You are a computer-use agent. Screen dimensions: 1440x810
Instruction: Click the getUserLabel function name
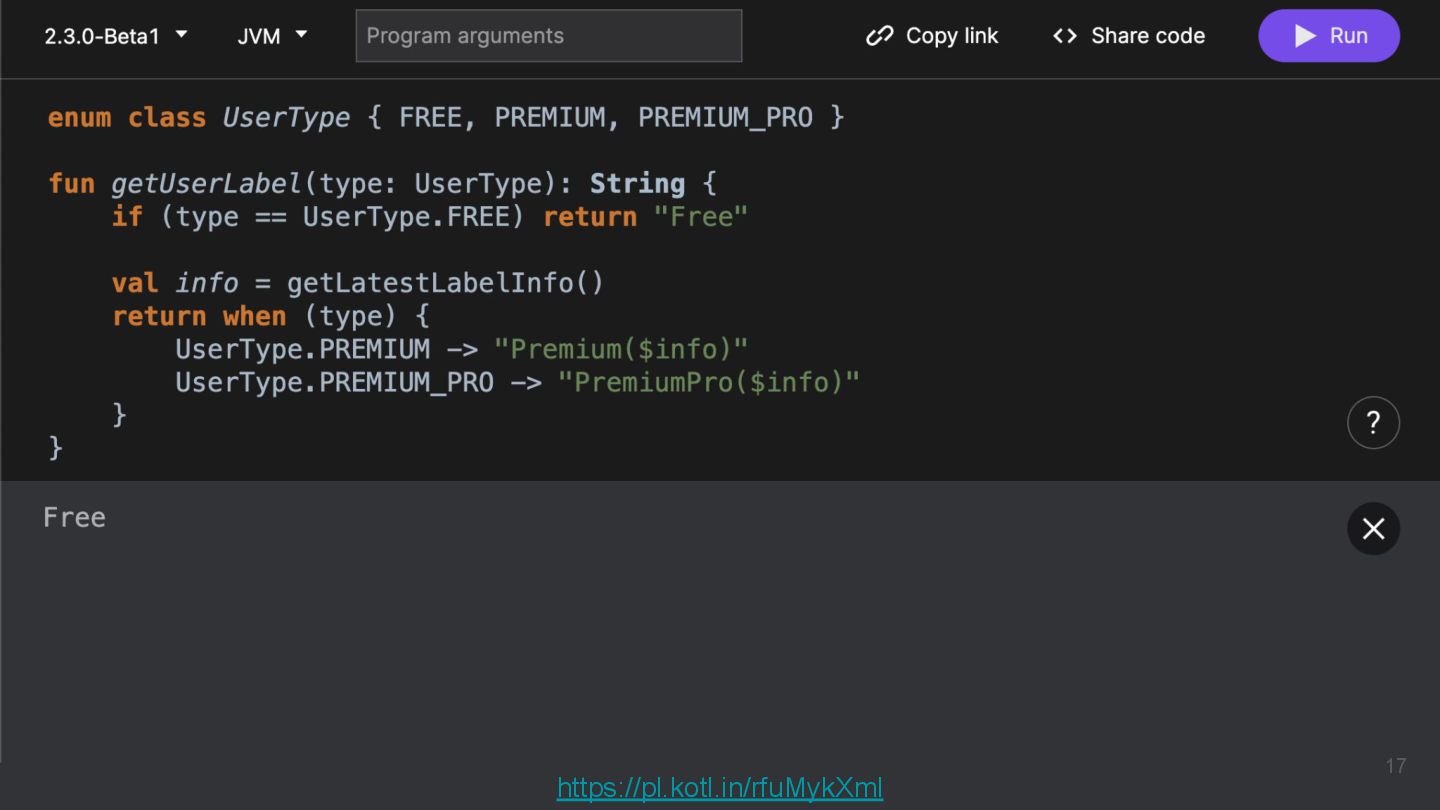pyautogui.click(x=205, y=184)
